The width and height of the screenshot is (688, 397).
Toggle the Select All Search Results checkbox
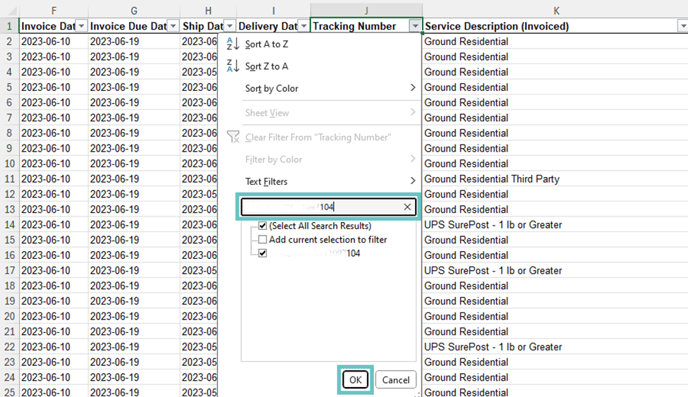(262, 225)
